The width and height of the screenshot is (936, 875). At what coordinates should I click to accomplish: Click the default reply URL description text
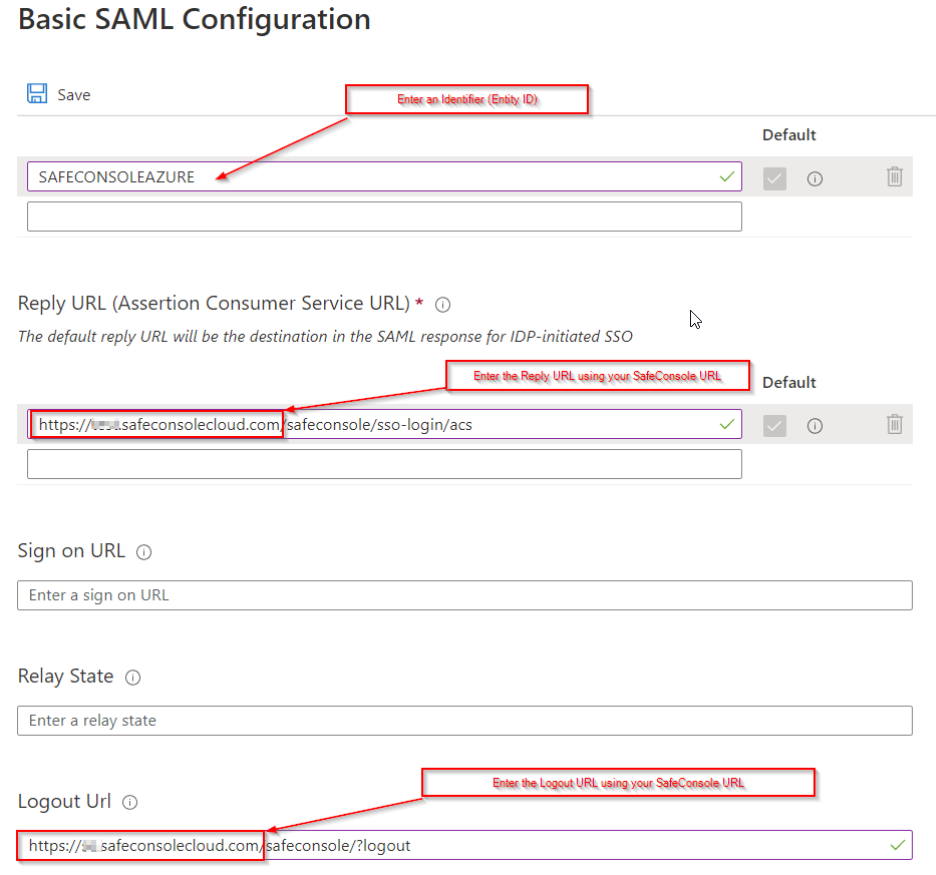(325, 337)
